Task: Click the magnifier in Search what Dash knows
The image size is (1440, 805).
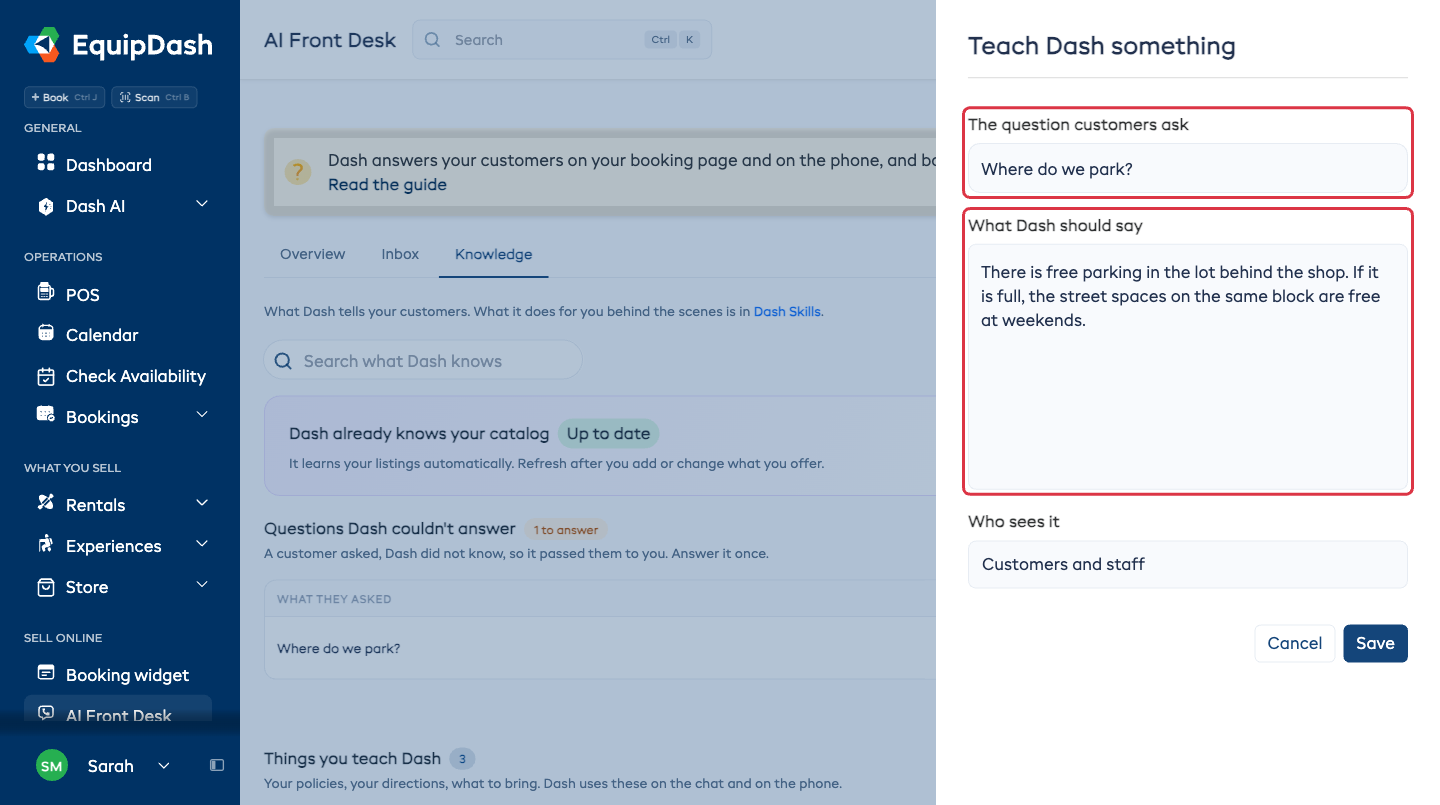Action: [283, 361]
